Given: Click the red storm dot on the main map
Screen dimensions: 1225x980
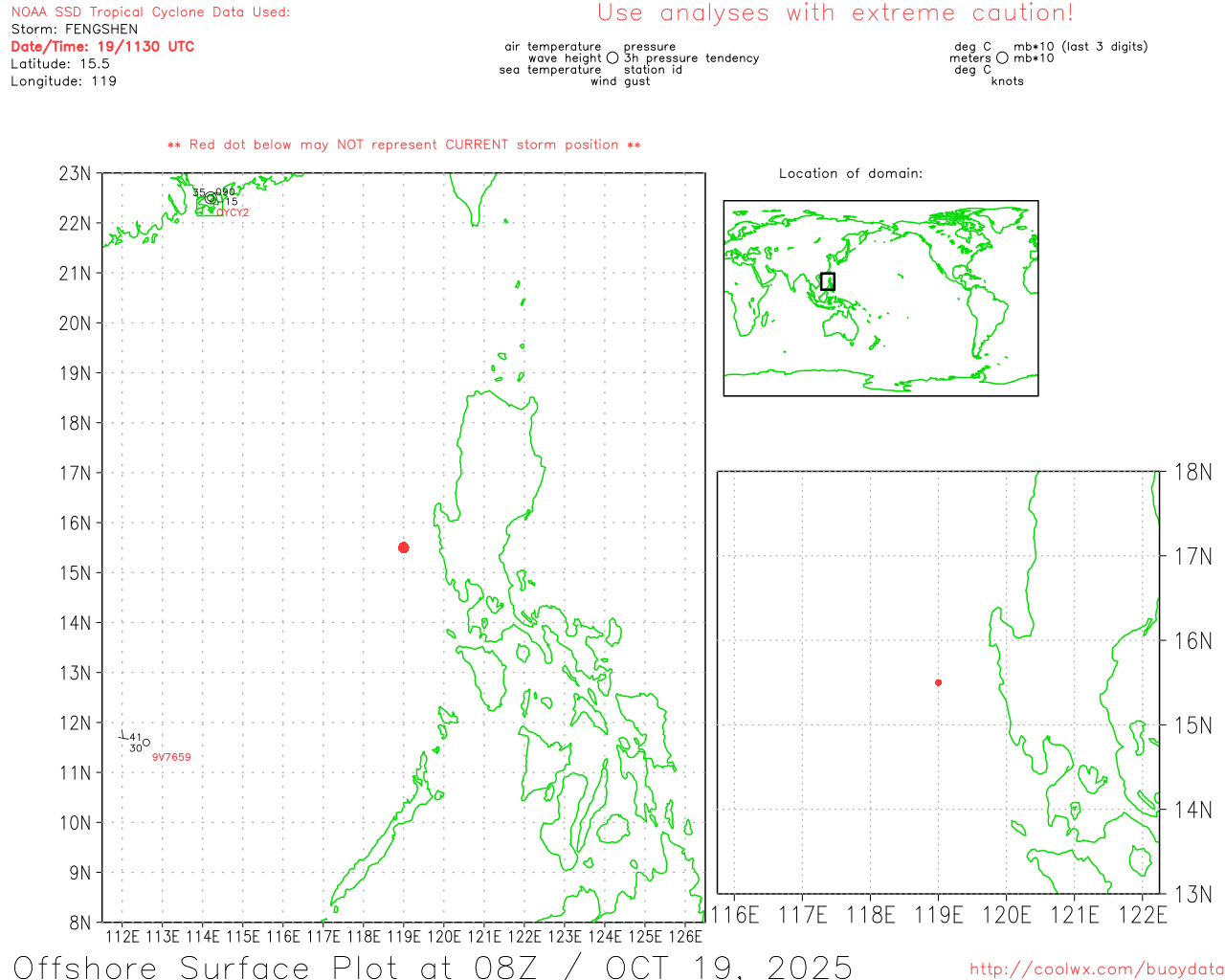Looking at the screenshot, I should coord(404,547).
